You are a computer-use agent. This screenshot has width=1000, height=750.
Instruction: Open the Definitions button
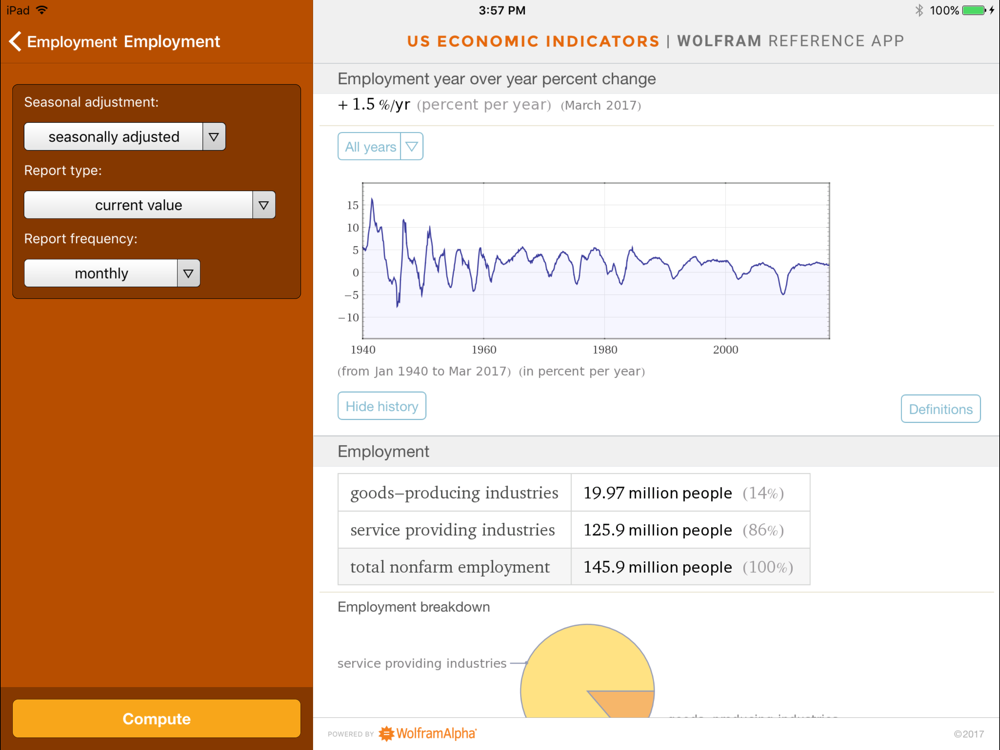(x=940, y=409)
